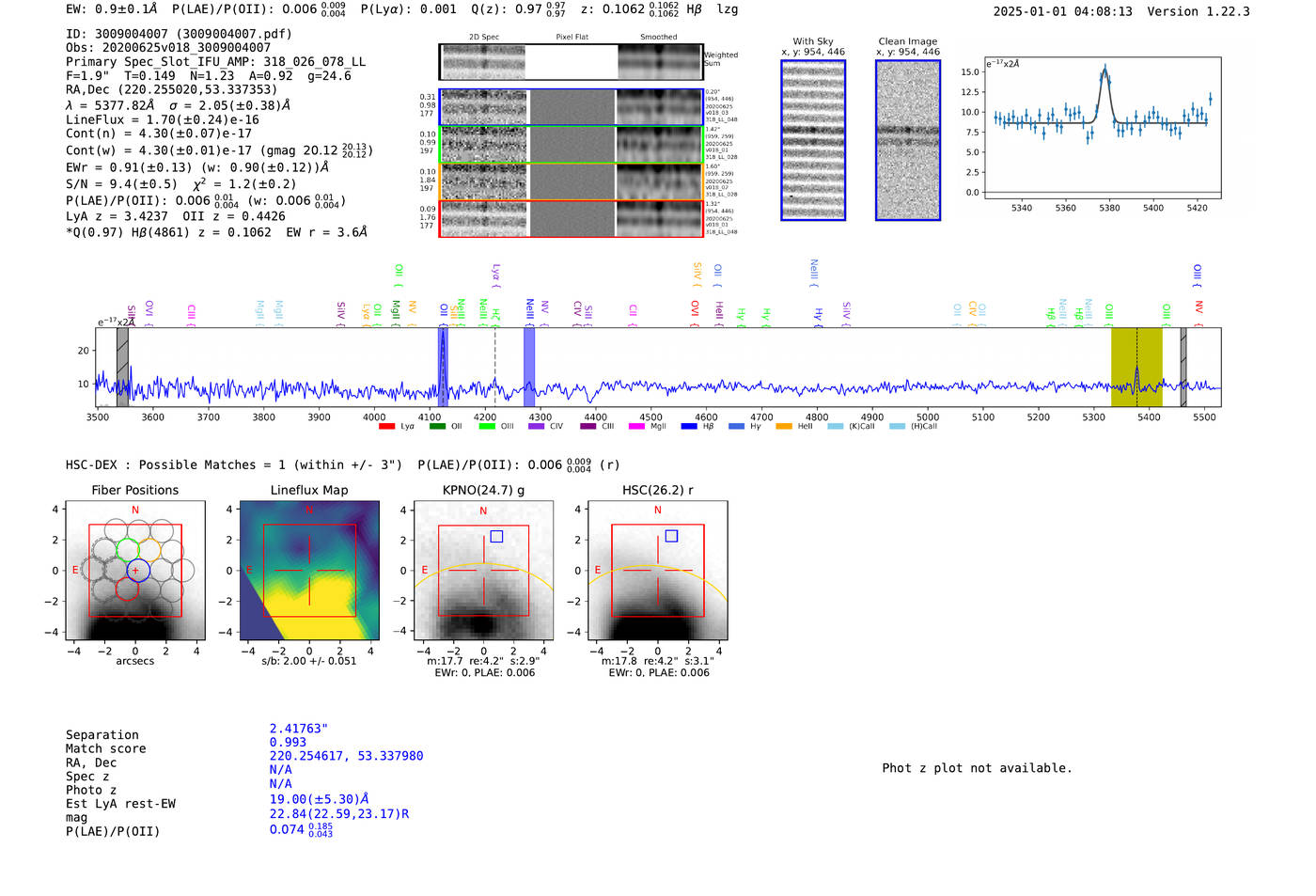This screenshot has height=896, width=1316.
Task: Click the ID 3009004007 line
Action: point(179,34)
